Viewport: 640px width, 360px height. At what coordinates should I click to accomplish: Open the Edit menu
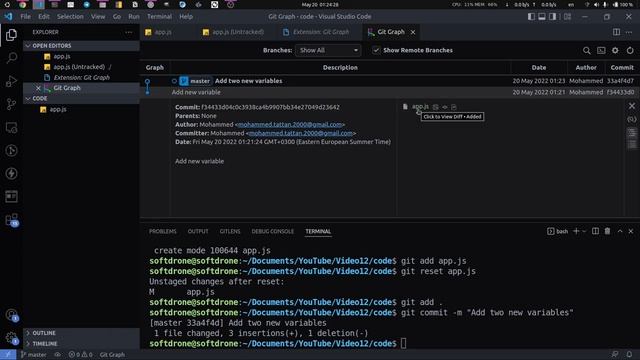(44, 17)
